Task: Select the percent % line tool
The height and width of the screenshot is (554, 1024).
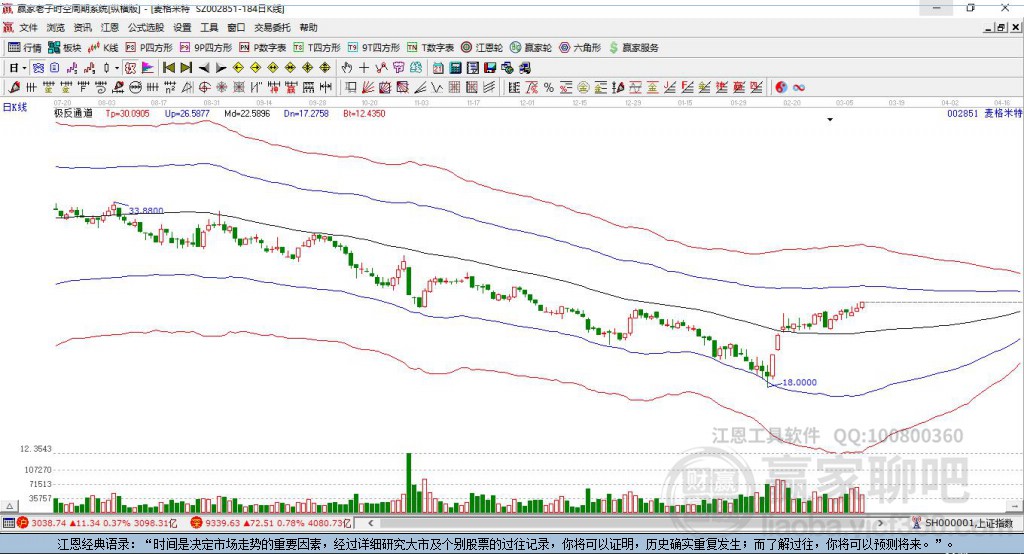Action: click(549, 87)
